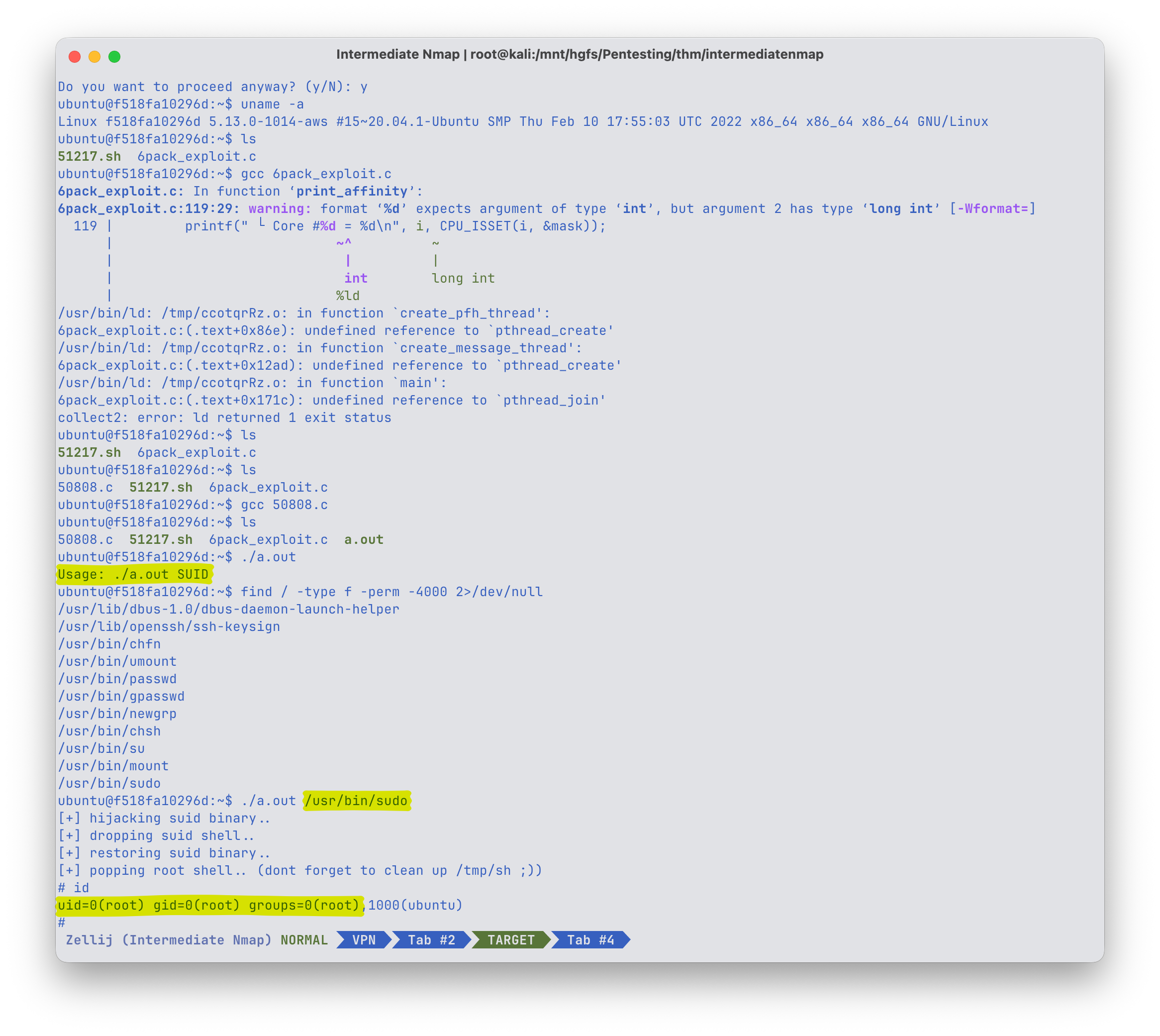Click the 1000(ubuntu) group text
This screenshot has width=1160, height=1036.
tap(416, 906)
